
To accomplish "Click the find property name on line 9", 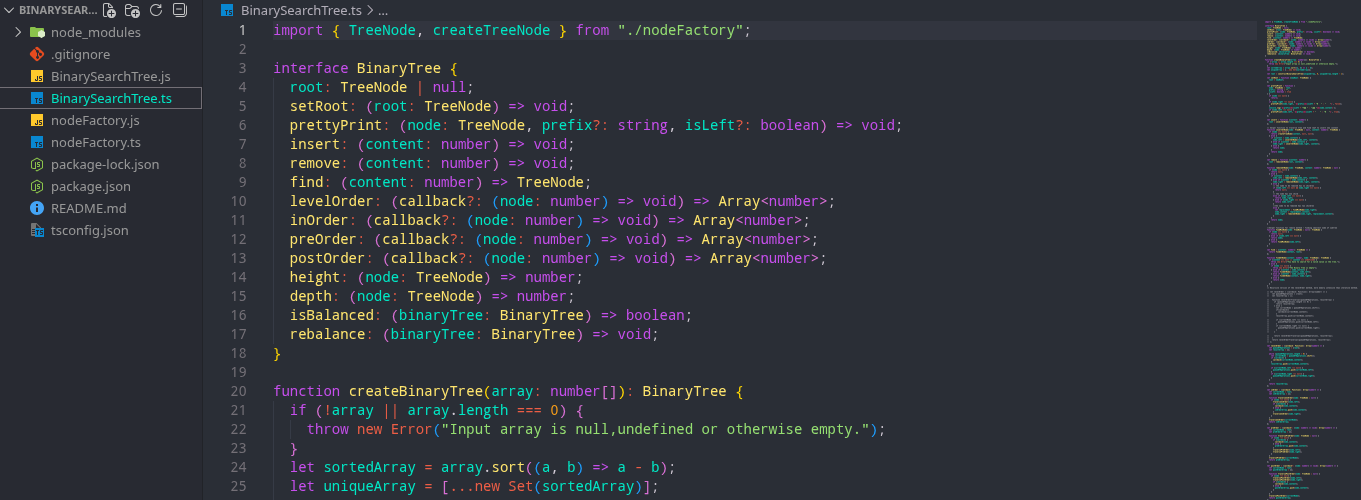I will click(x=307, y=182).
